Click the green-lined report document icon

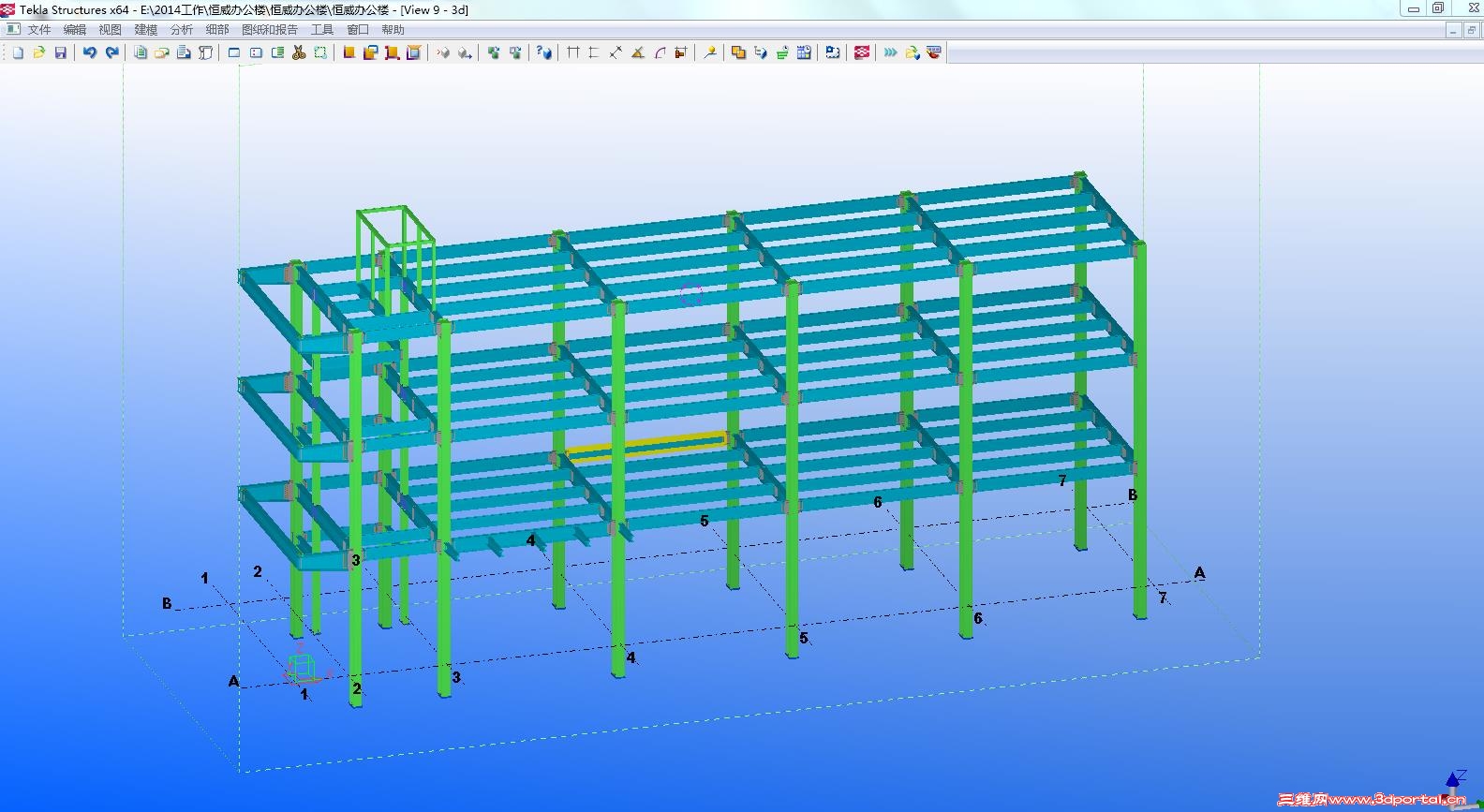[x=141, y=52]
